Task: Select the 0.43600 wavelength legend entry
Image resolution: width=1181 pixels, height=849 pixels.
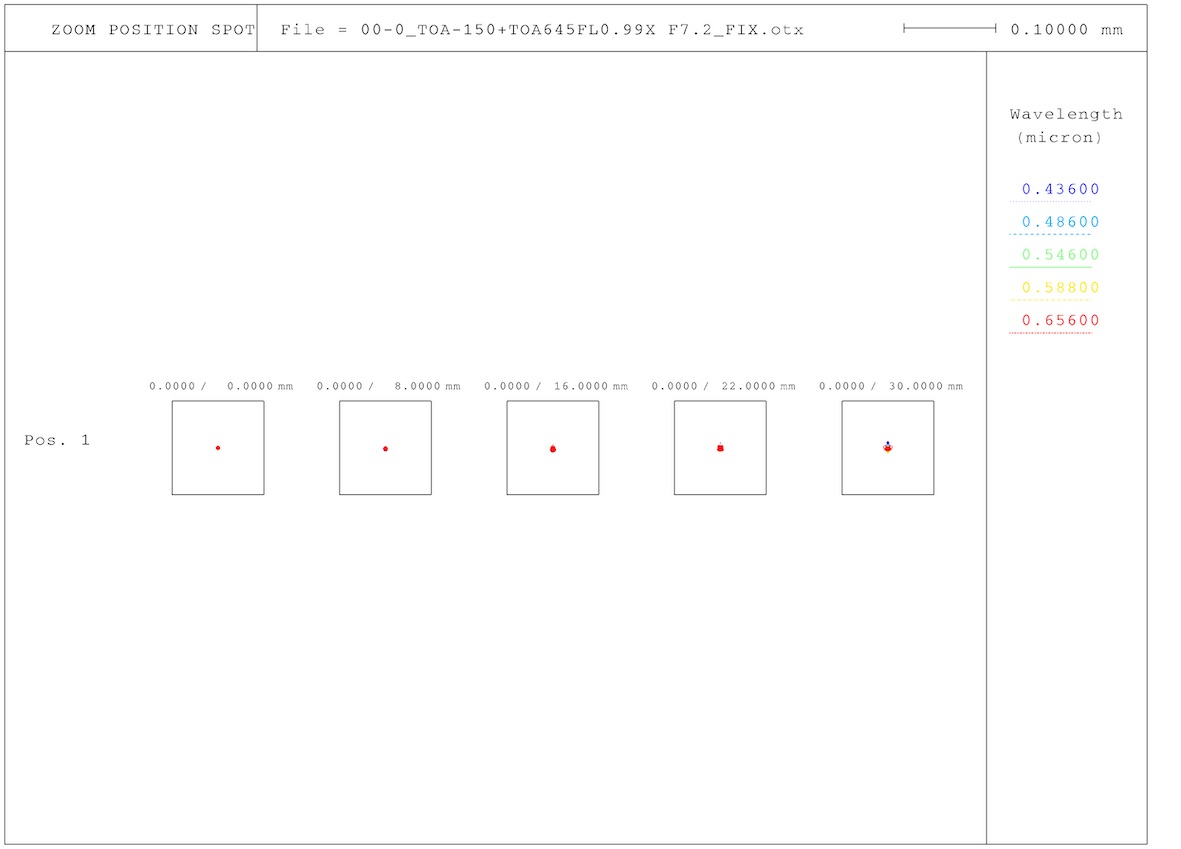Action: (1060, 189)
